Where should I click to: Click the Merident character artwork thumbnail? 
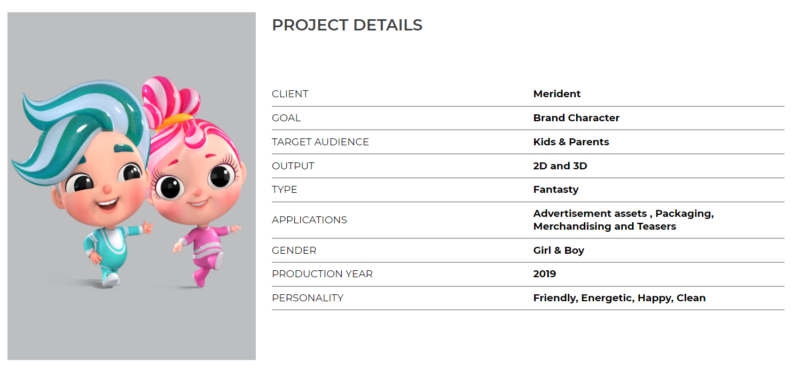tap(132, 186)
